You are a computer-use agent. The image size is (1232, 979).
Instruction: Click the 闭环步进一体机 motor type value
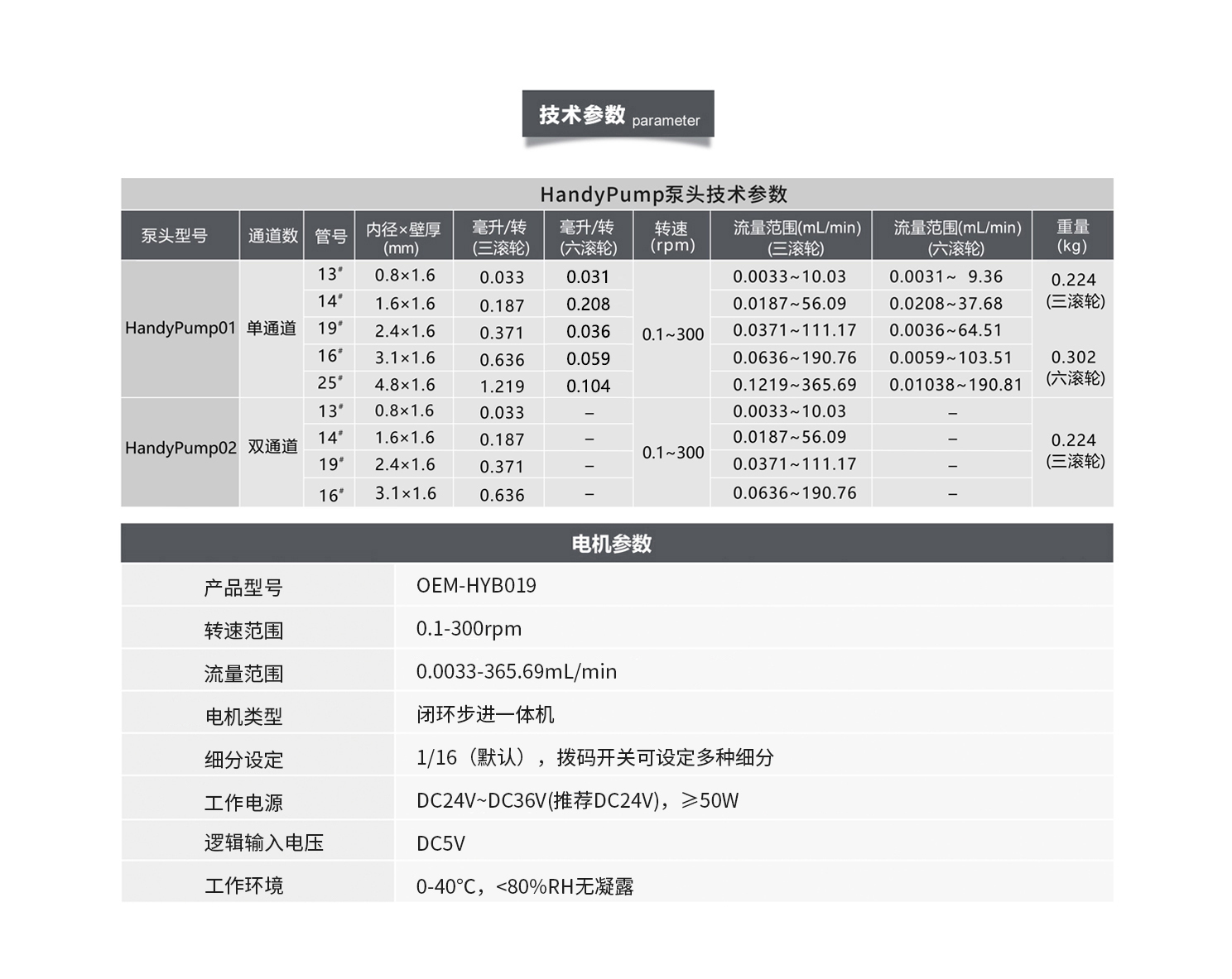[x=485, y=714]
